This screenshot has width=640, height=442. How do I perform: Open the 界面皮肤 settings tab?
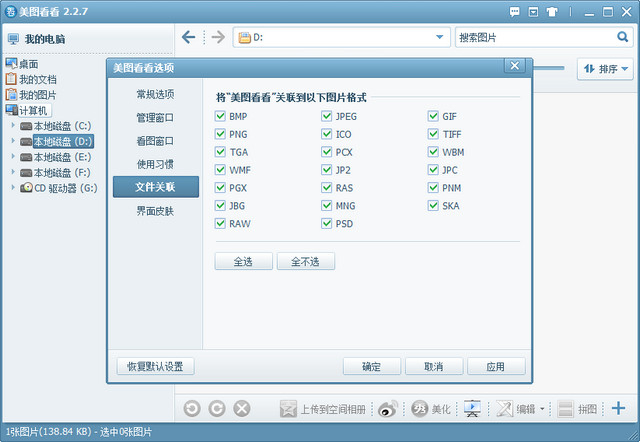click(155, 211)
